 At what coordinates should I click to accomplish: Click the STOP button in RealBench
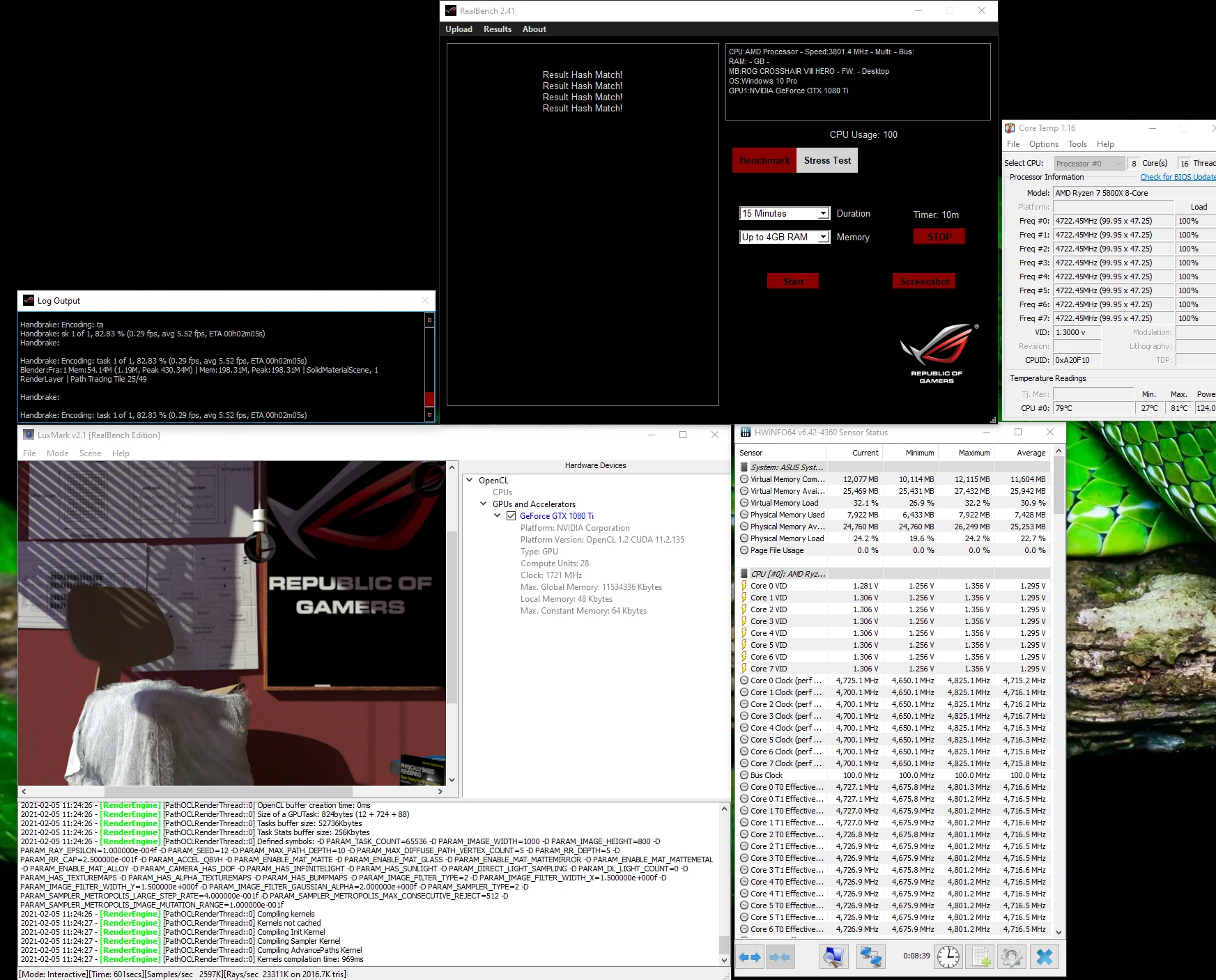pos(939,237)
